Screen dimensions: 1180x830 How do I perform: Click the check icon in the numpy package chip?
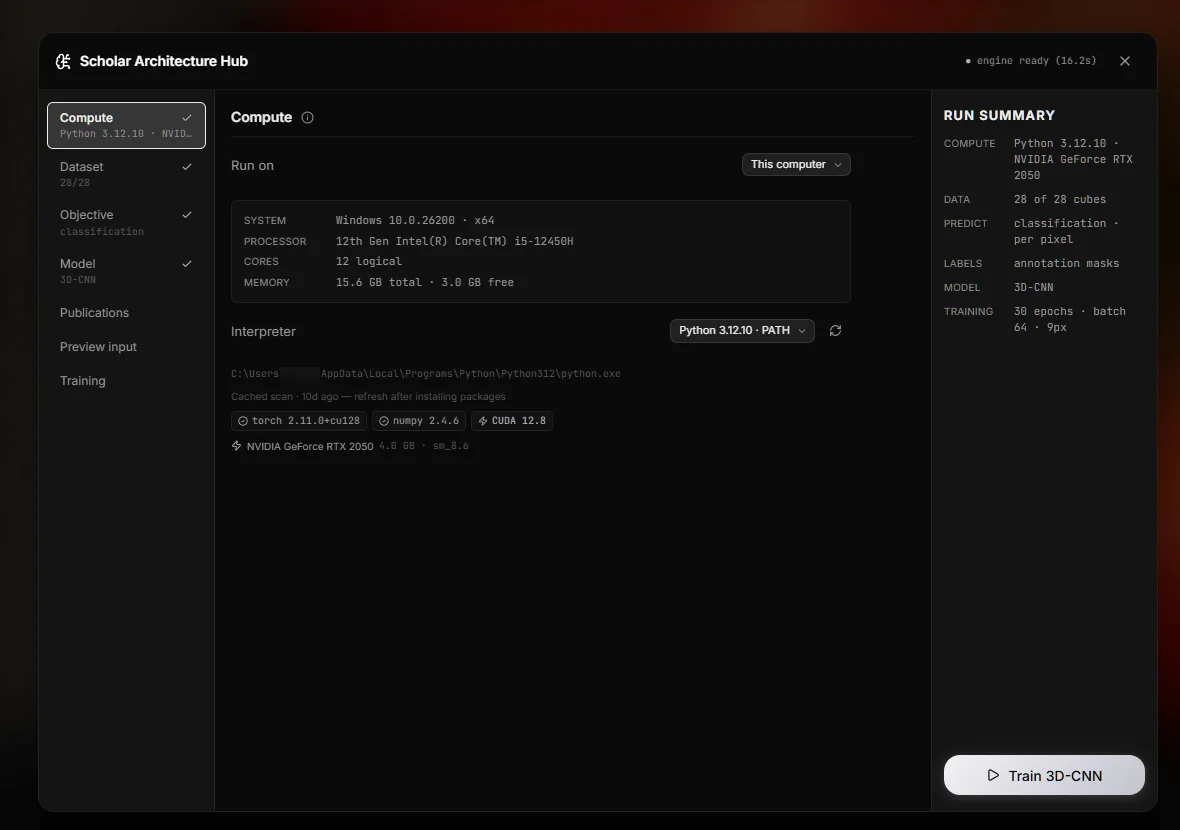coord(384,421)
